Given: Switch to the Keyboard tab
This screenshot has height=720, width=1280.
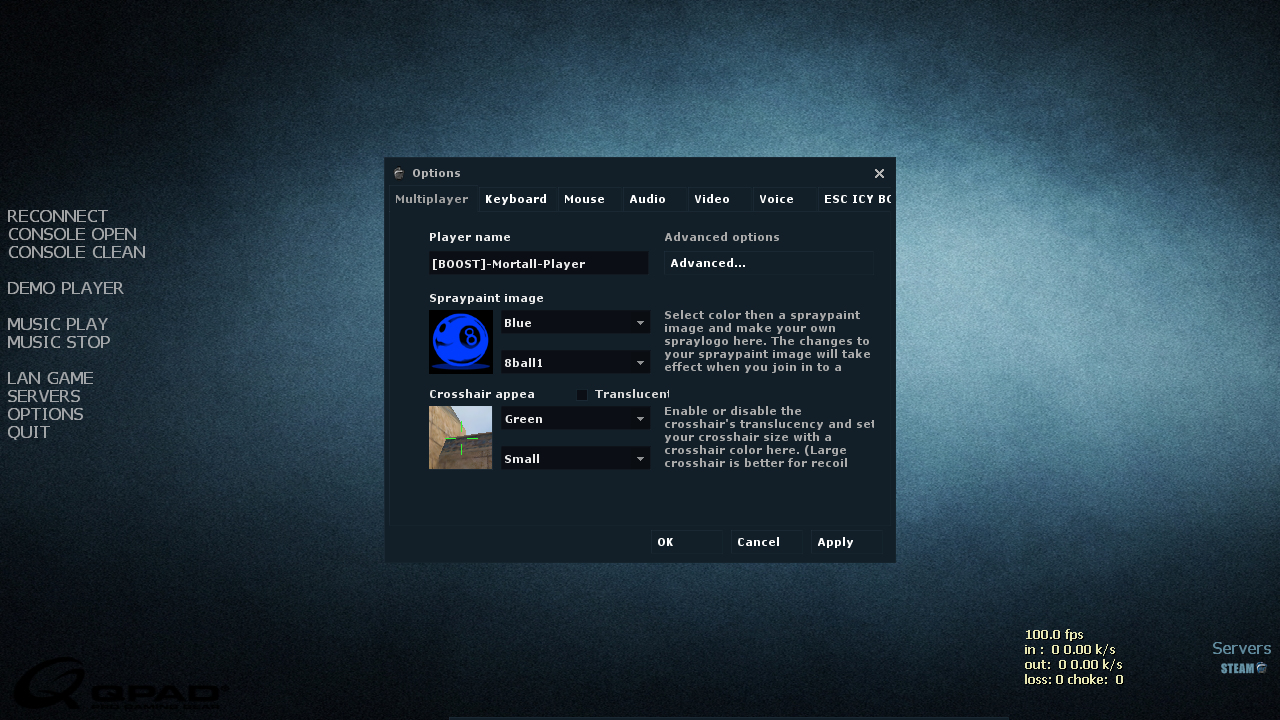Looking at the screenshot, I should tap(516, 199).
